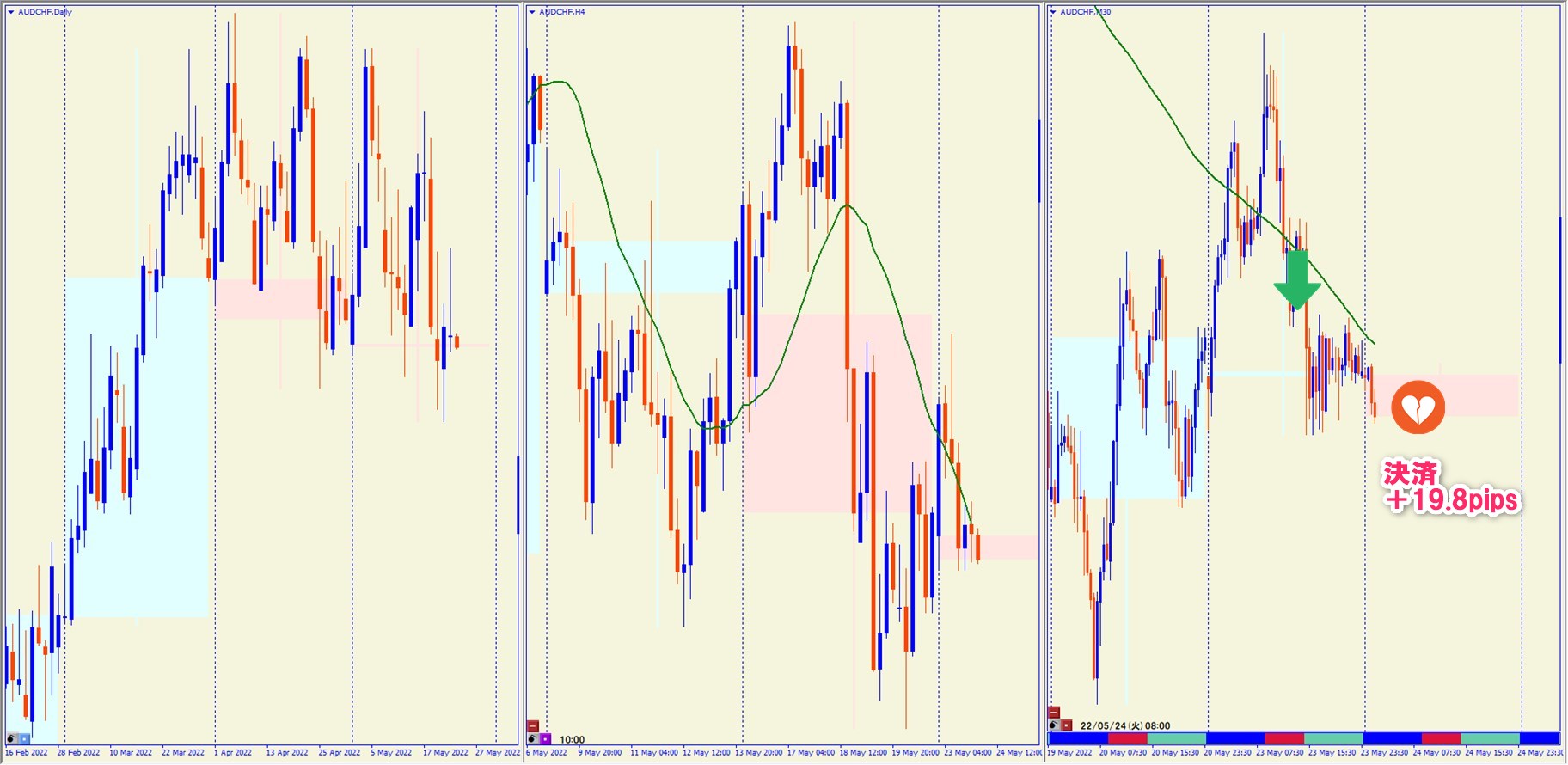Open the AUDCHF M30 chart dropdown arrow
Viewport: 1568px width, 765px height.
coord(1053,12)
